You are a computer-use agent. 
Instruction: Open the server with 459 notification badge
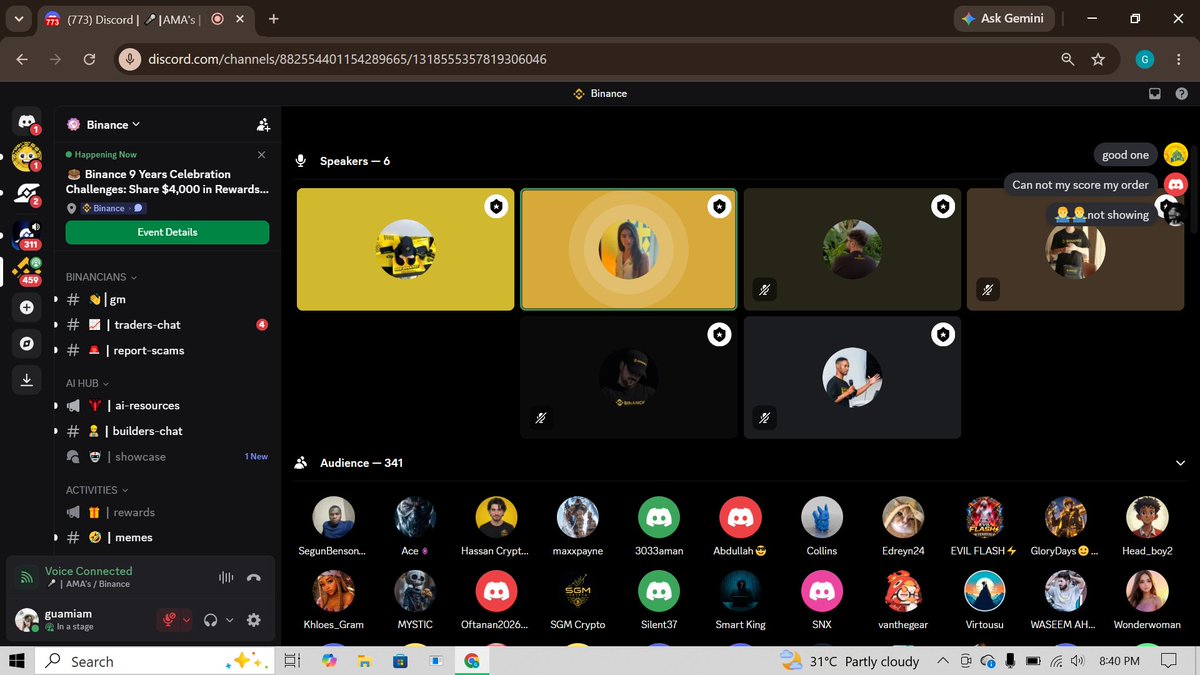click(x=27, y=270)
